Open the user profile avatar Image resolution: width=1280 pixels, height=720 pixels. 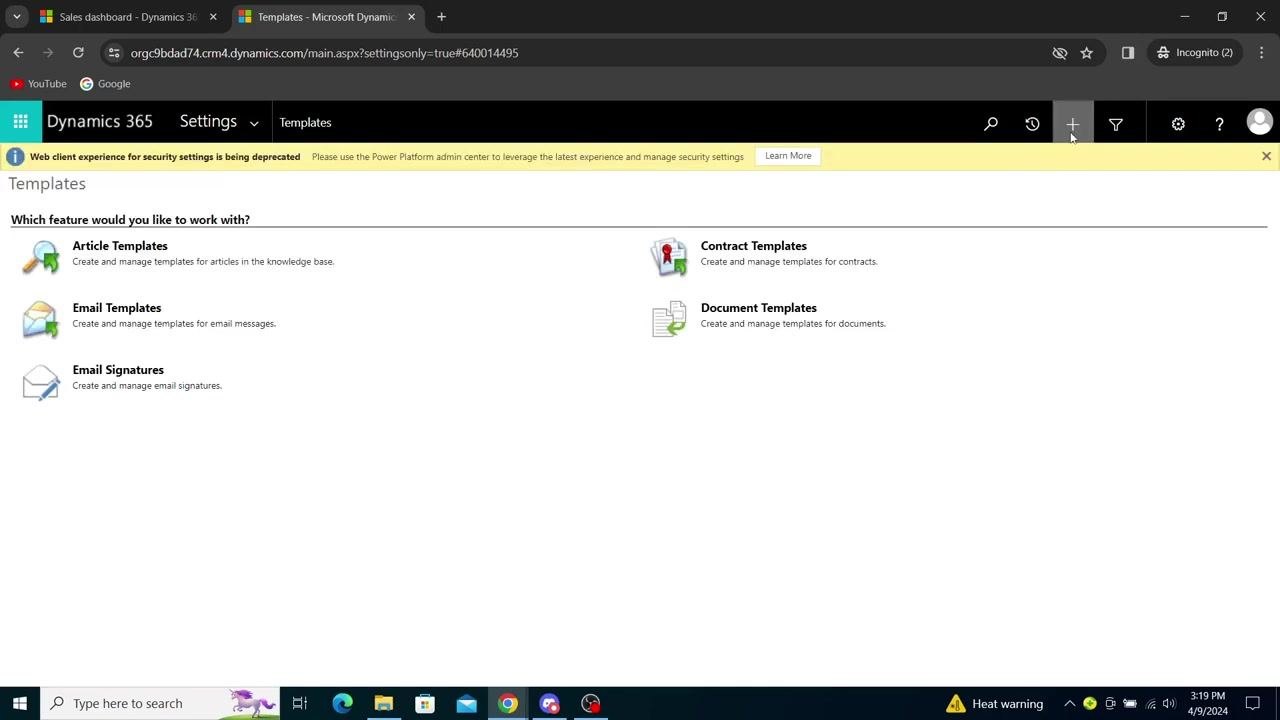coord(1259,122)
